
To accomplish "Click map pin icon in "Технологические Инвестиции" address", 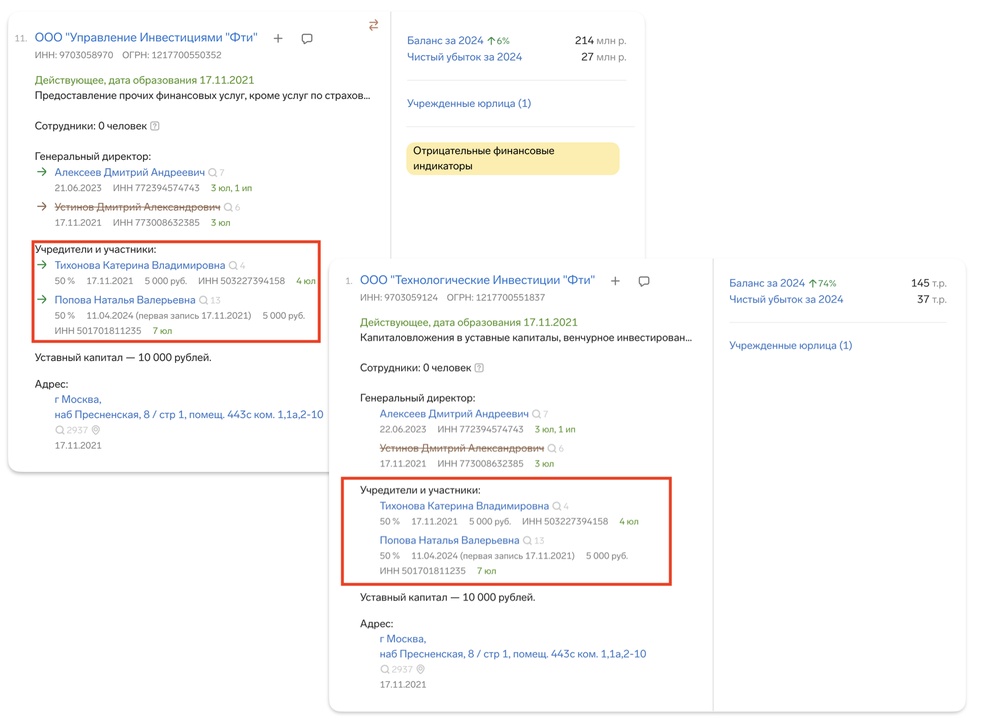I will point(421,669).
